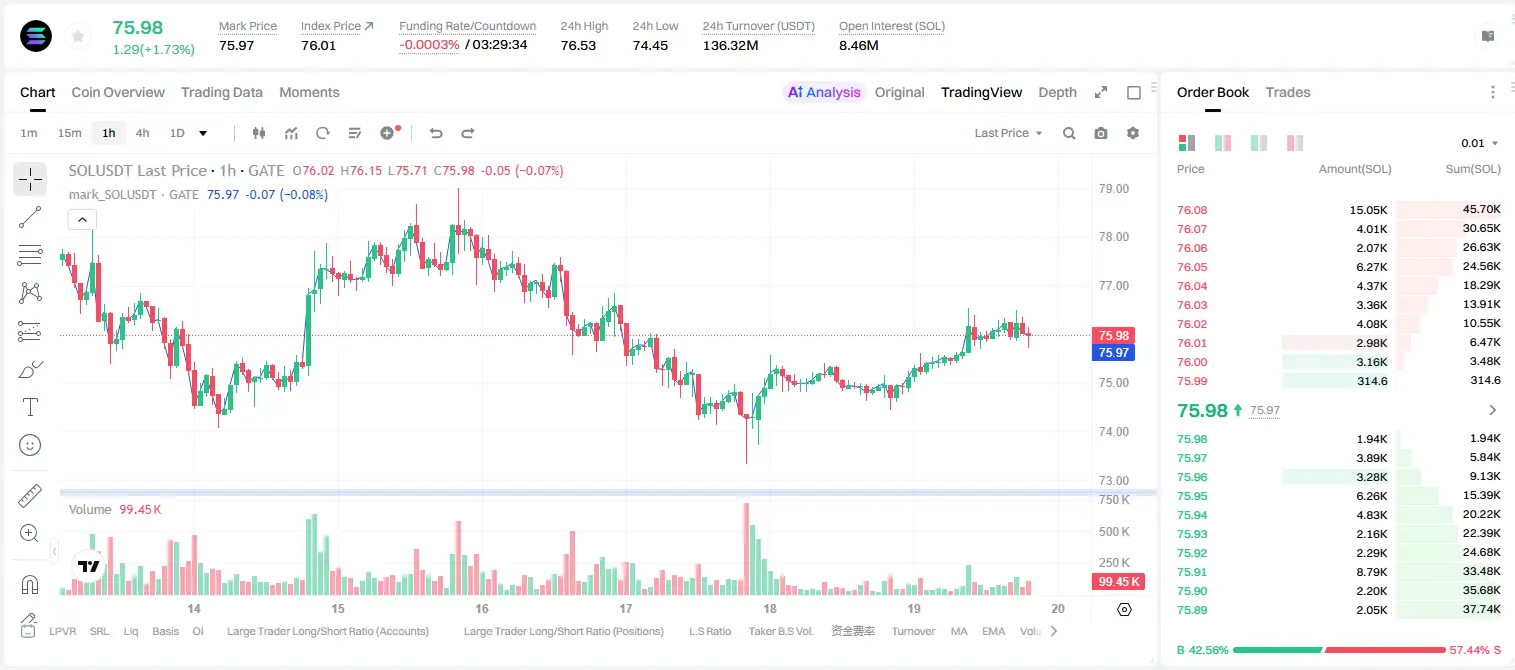Select the 75.95 bid price row

point(1339,496)
